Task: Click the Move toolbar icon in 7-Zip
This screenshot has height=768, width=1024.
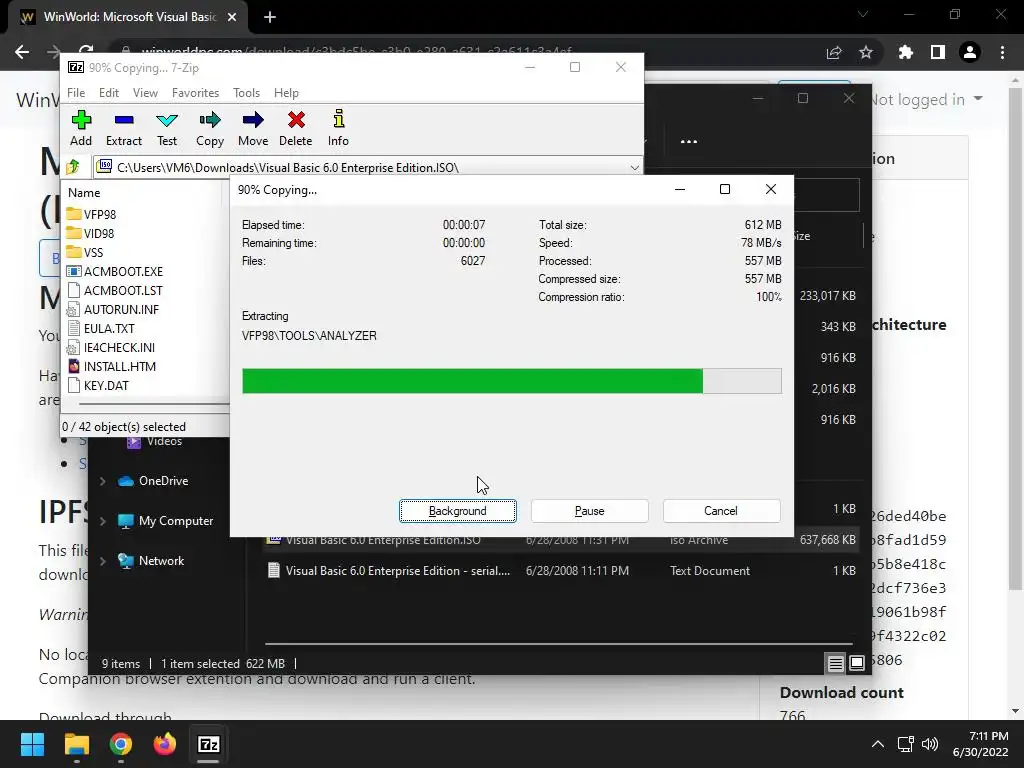Action: (253, 128)
